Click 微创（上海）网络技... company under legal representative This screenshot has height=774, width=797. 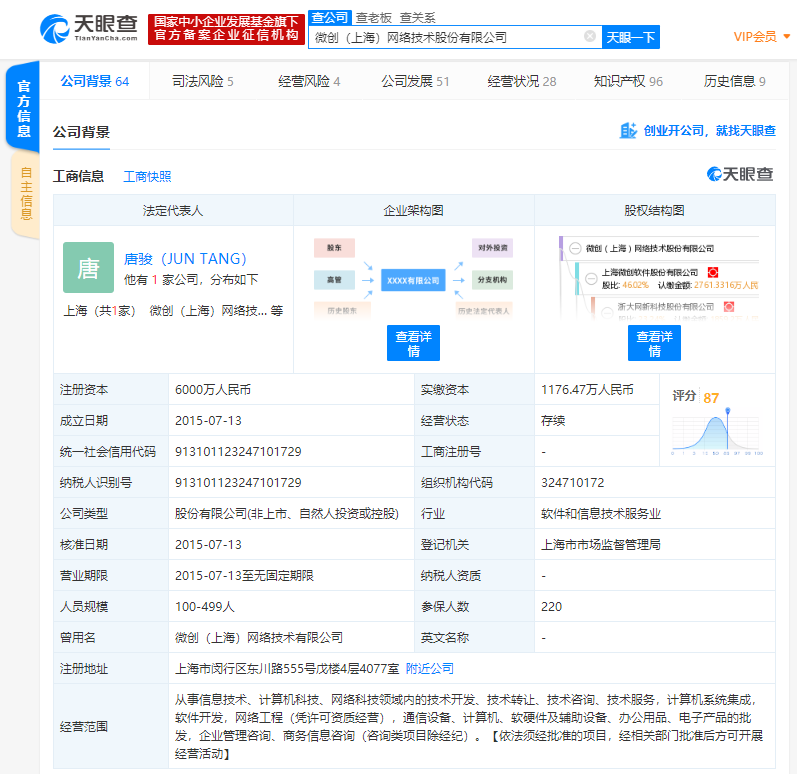208,311
